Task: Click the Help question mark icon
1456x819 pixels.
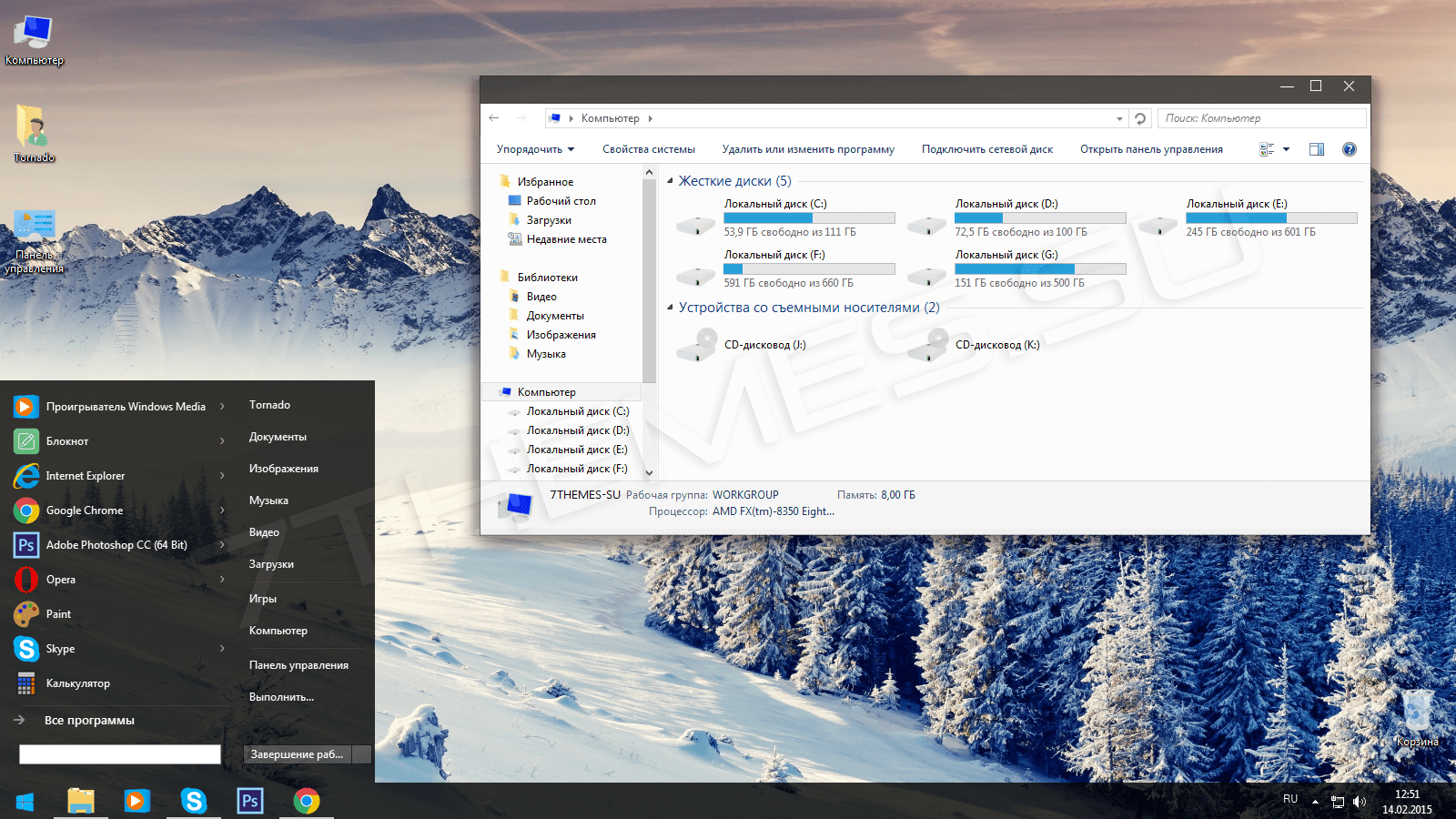Action: tap(1349, 149)
